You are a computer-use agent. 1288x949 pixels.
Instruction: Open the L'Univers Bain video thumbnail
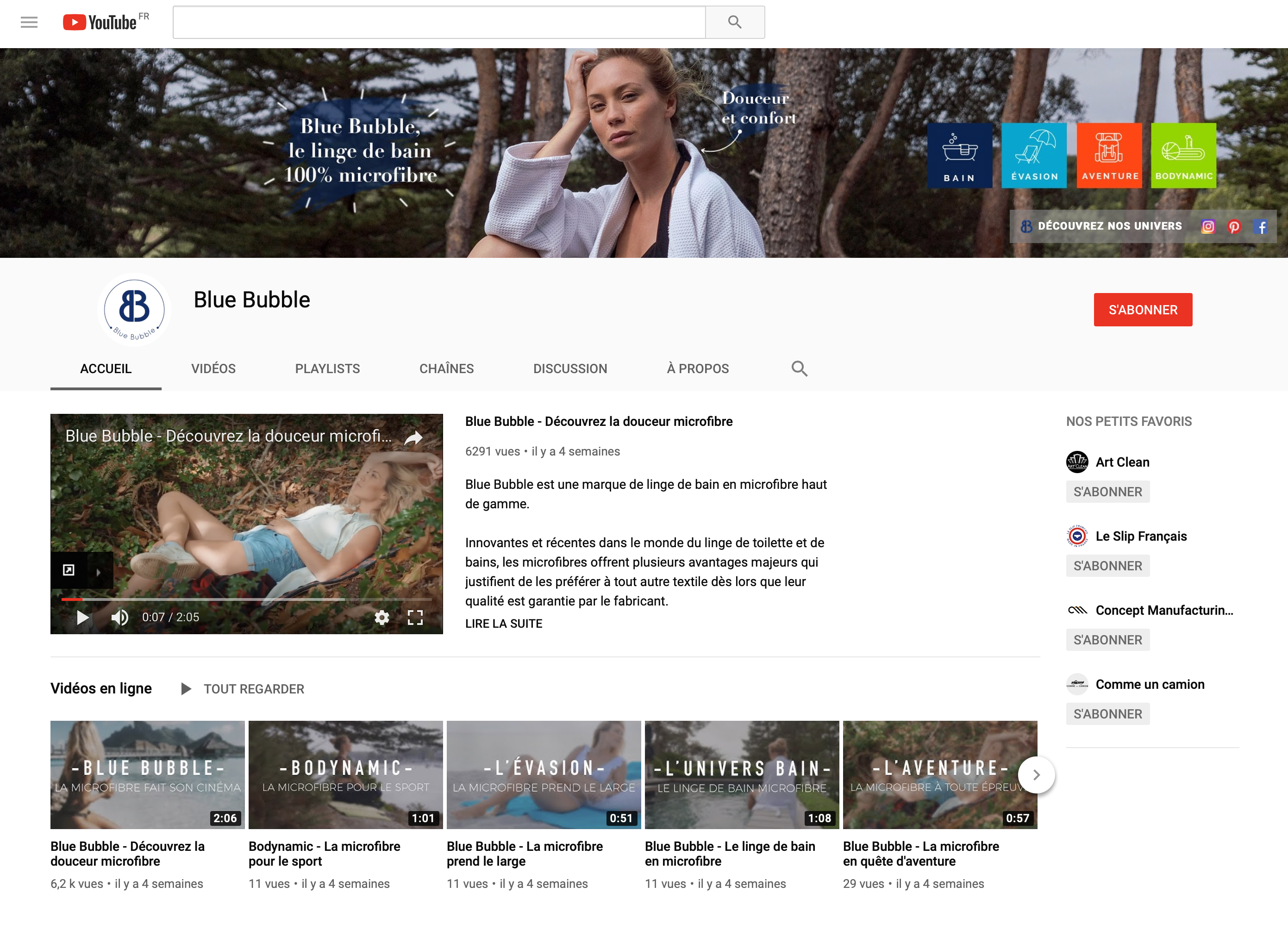click(x=742, y=775)
